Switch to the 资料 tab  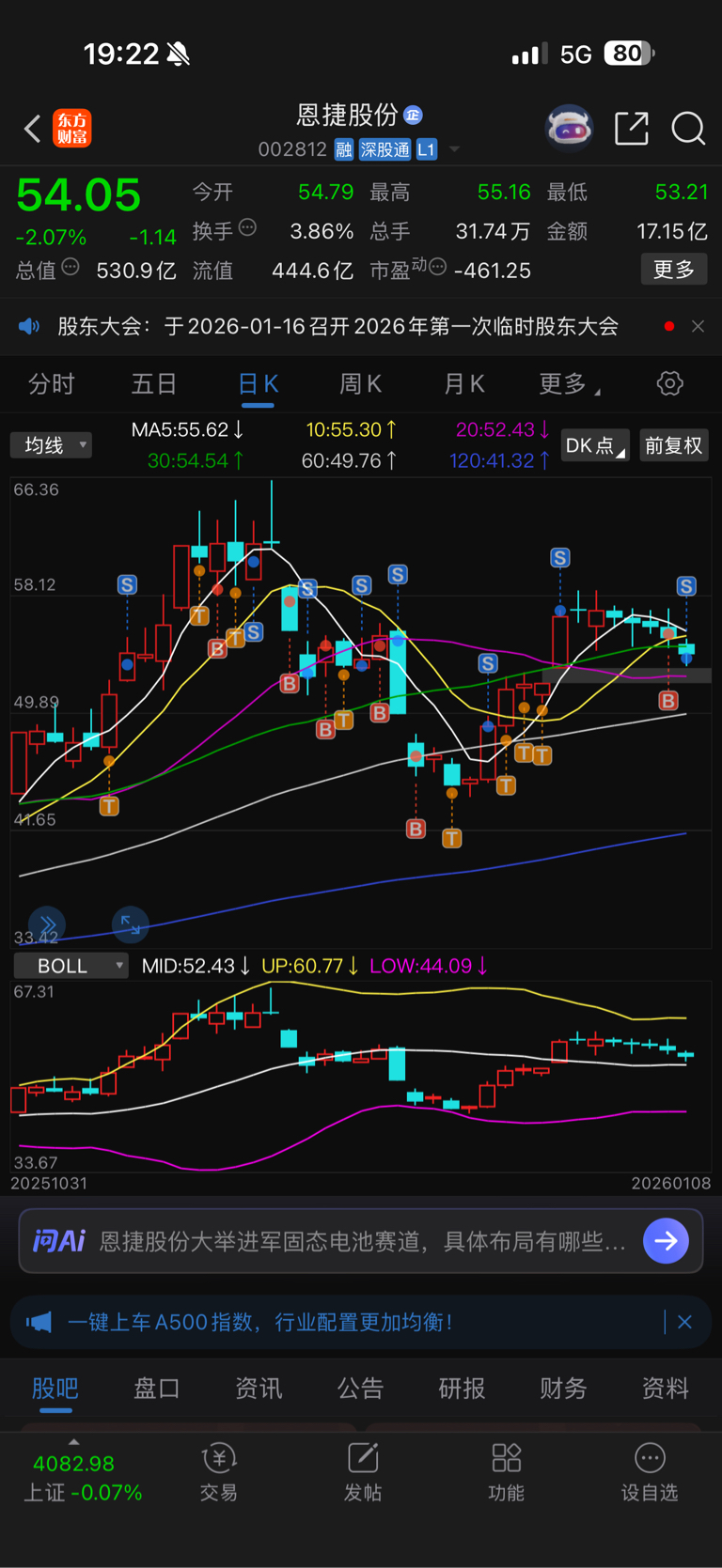click(665, 1388)
